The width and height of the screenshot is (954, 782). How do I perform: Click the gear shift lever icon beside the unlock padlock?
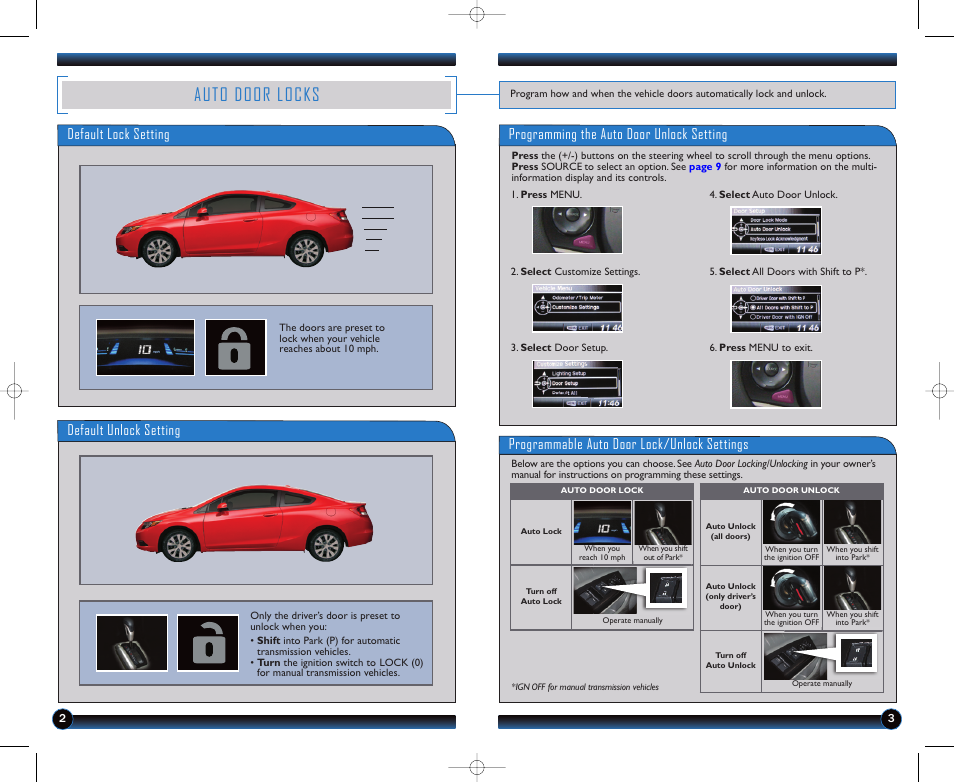pos(131,641)
